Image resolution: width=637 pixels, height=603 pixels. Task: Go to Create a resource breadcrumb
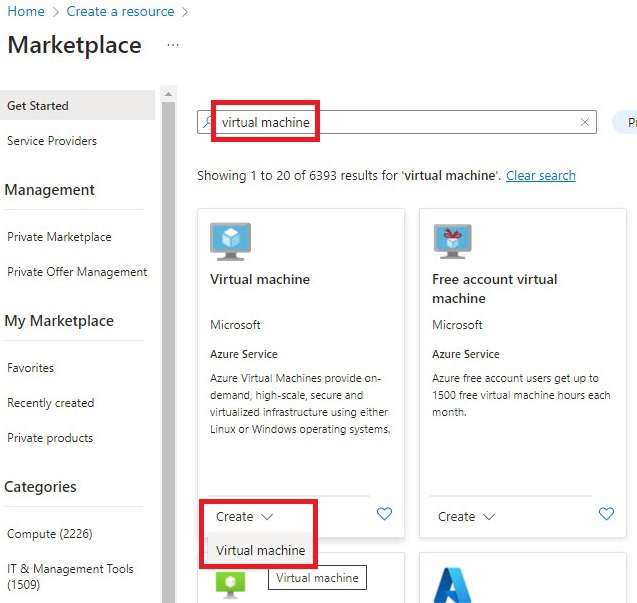(120, 11)
